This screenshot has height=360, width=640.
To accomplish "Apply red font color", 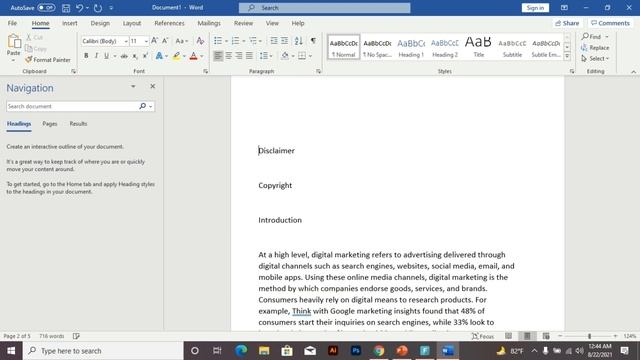I will tap(193, 56).
